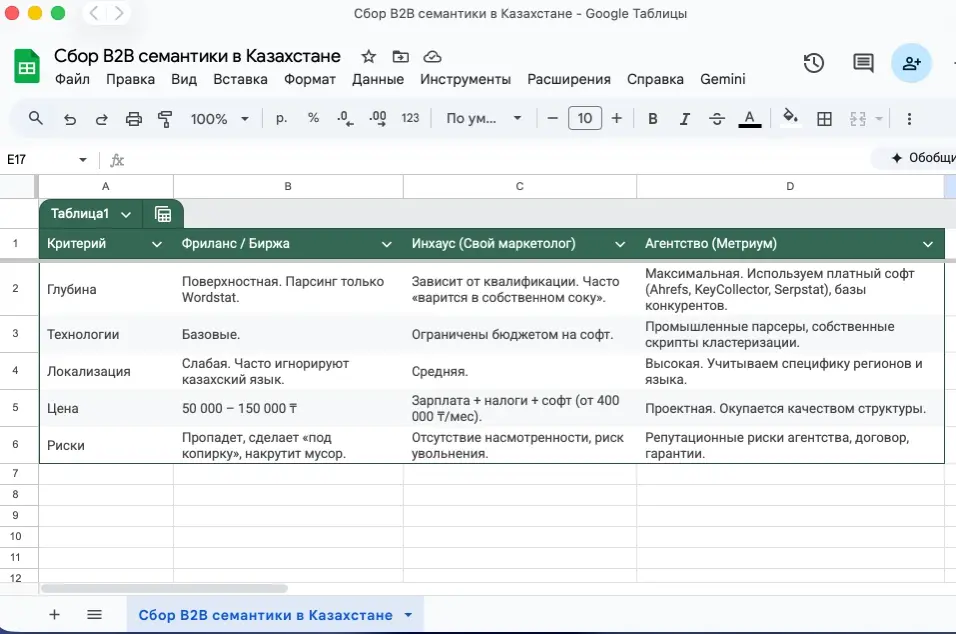The width and height of the screenshot is (956, 634).
Task: Toggle bold formatting
Action: coord(653,119)
